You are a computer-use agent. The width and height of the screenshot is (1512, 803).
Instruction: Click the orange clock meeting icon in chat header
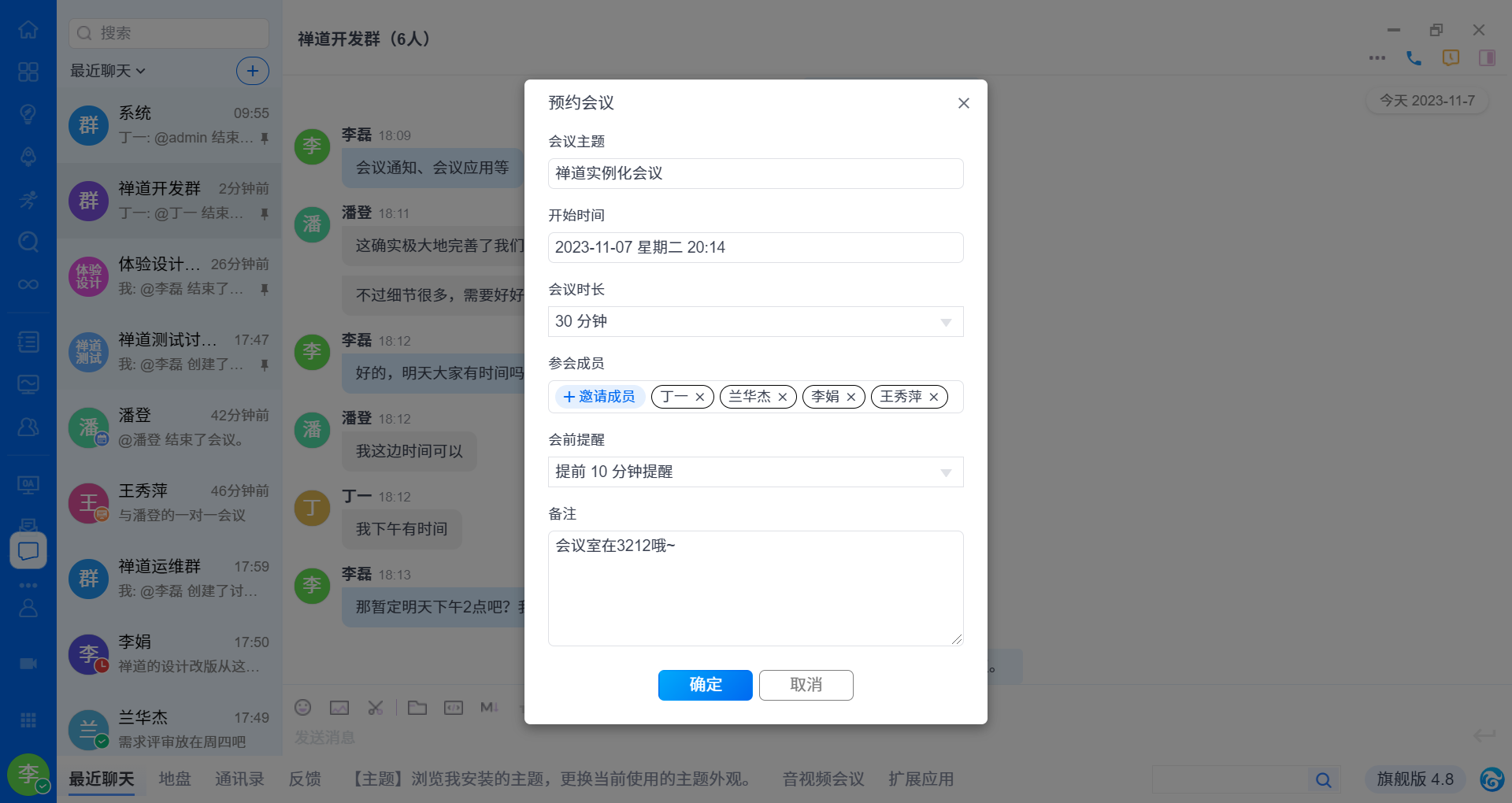click(1451, 57)
